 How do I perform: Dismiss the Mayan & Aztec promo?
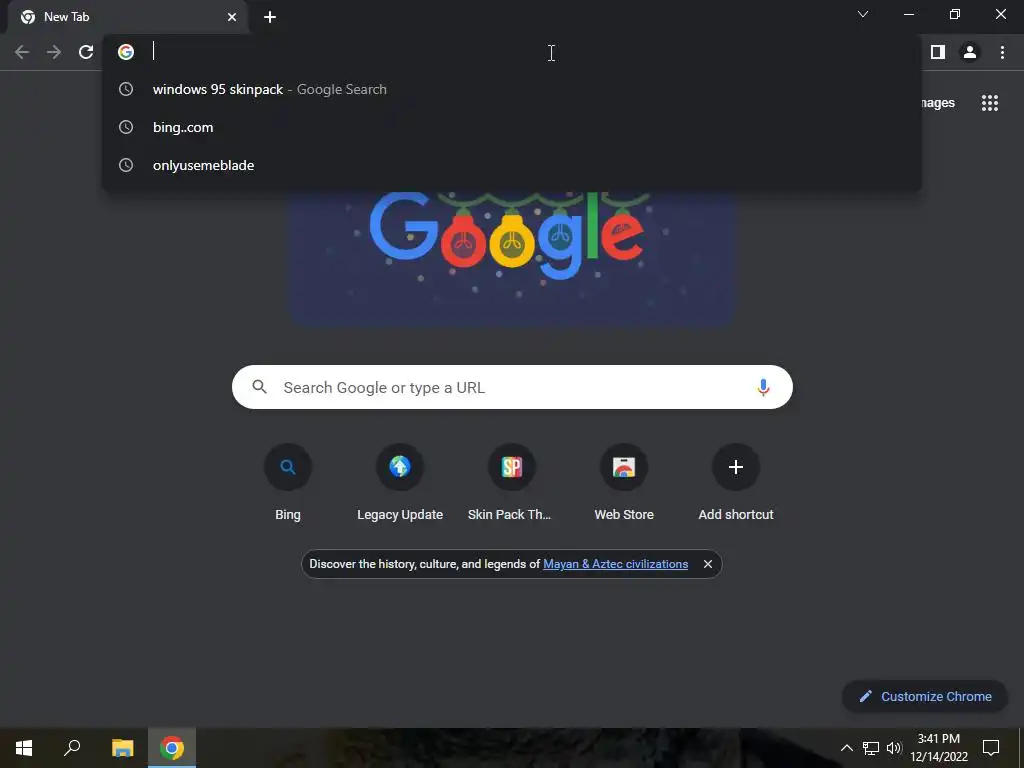click(708, 564)
